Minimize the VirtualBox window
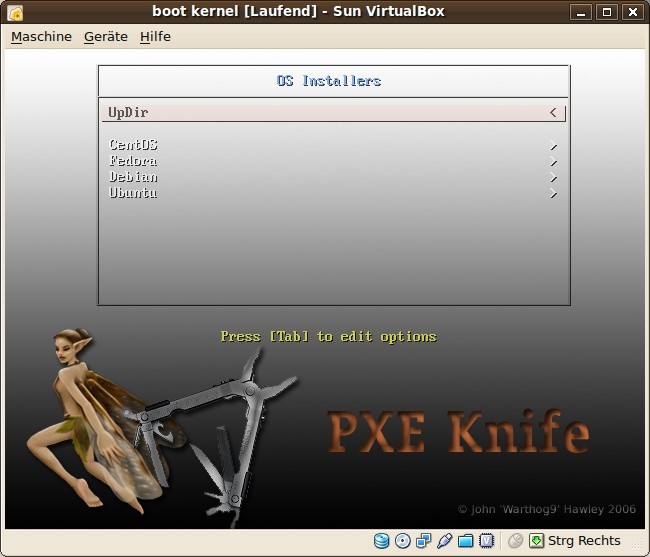This screenshot has width=650, height=557. tap(581, 12)
